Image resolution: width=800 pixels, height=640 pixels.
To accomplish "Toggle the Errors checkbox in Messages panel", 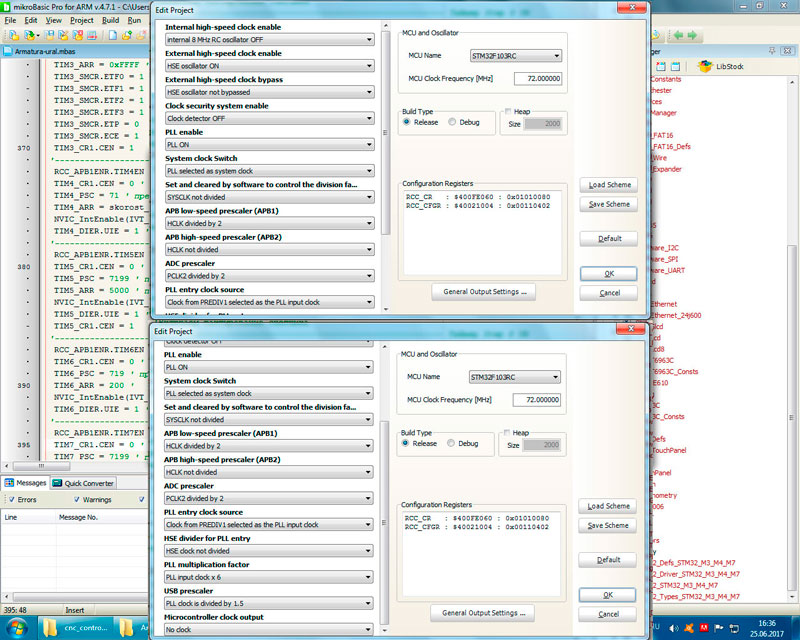I will tap(12, 500).
